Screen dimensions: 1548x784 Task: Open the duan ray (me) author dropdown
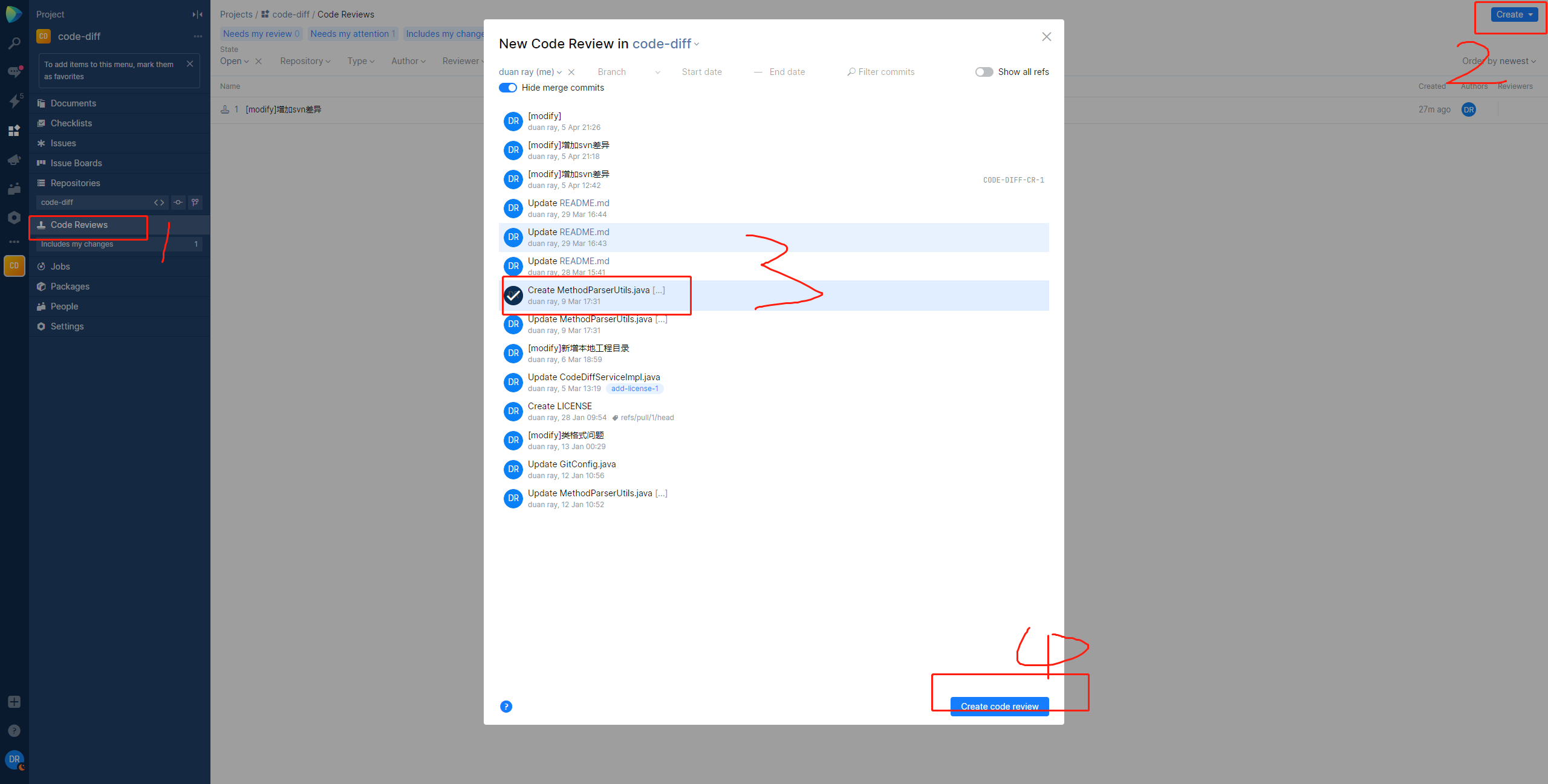tap(530, 72)
